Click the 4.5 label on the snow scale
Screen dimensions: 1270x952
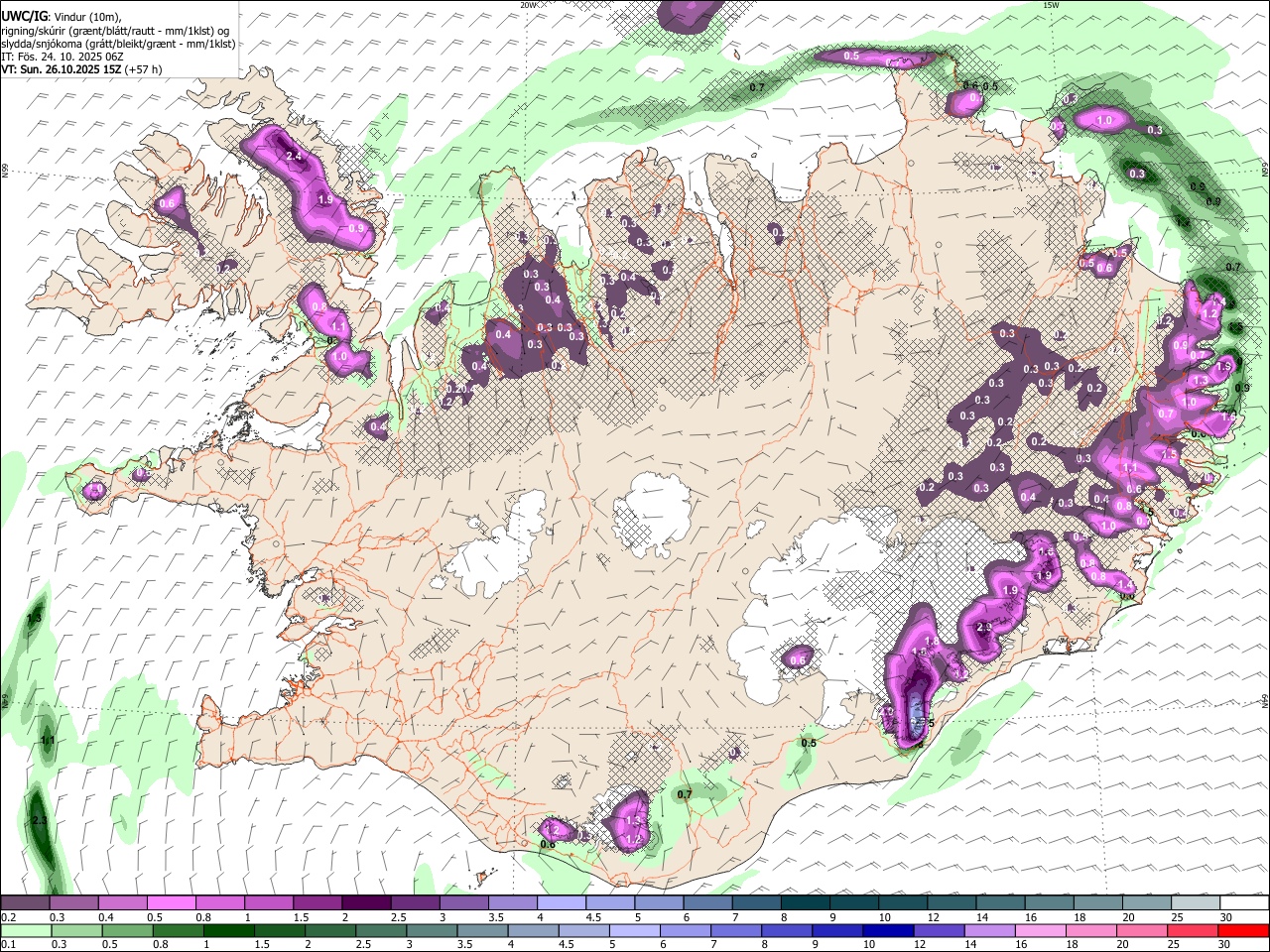point(592,917)
